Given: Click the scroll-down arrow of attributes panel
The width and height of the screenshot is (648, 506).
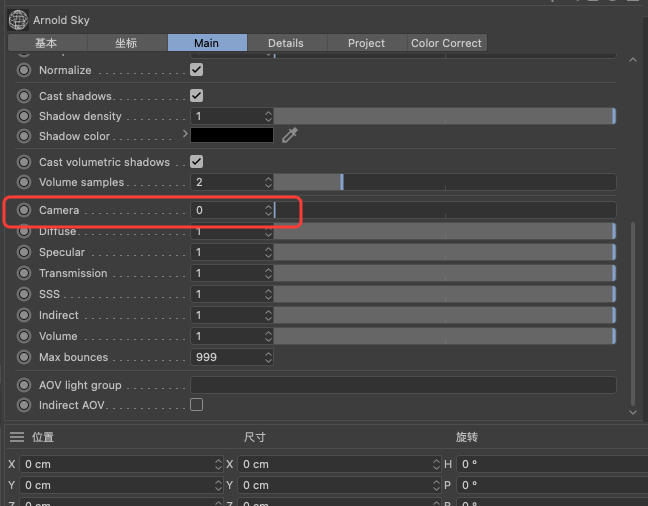Looking at the screenshot, I should tap(633, 412).
